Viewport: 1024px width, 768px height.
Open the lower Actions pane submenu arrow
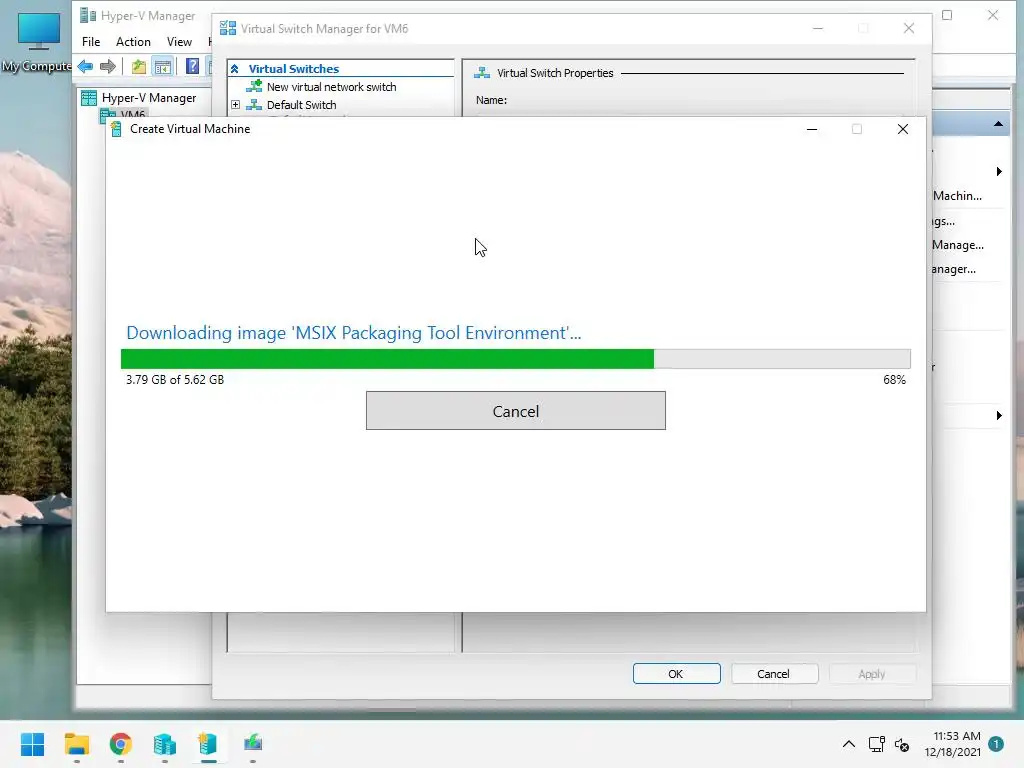point(999,415)
